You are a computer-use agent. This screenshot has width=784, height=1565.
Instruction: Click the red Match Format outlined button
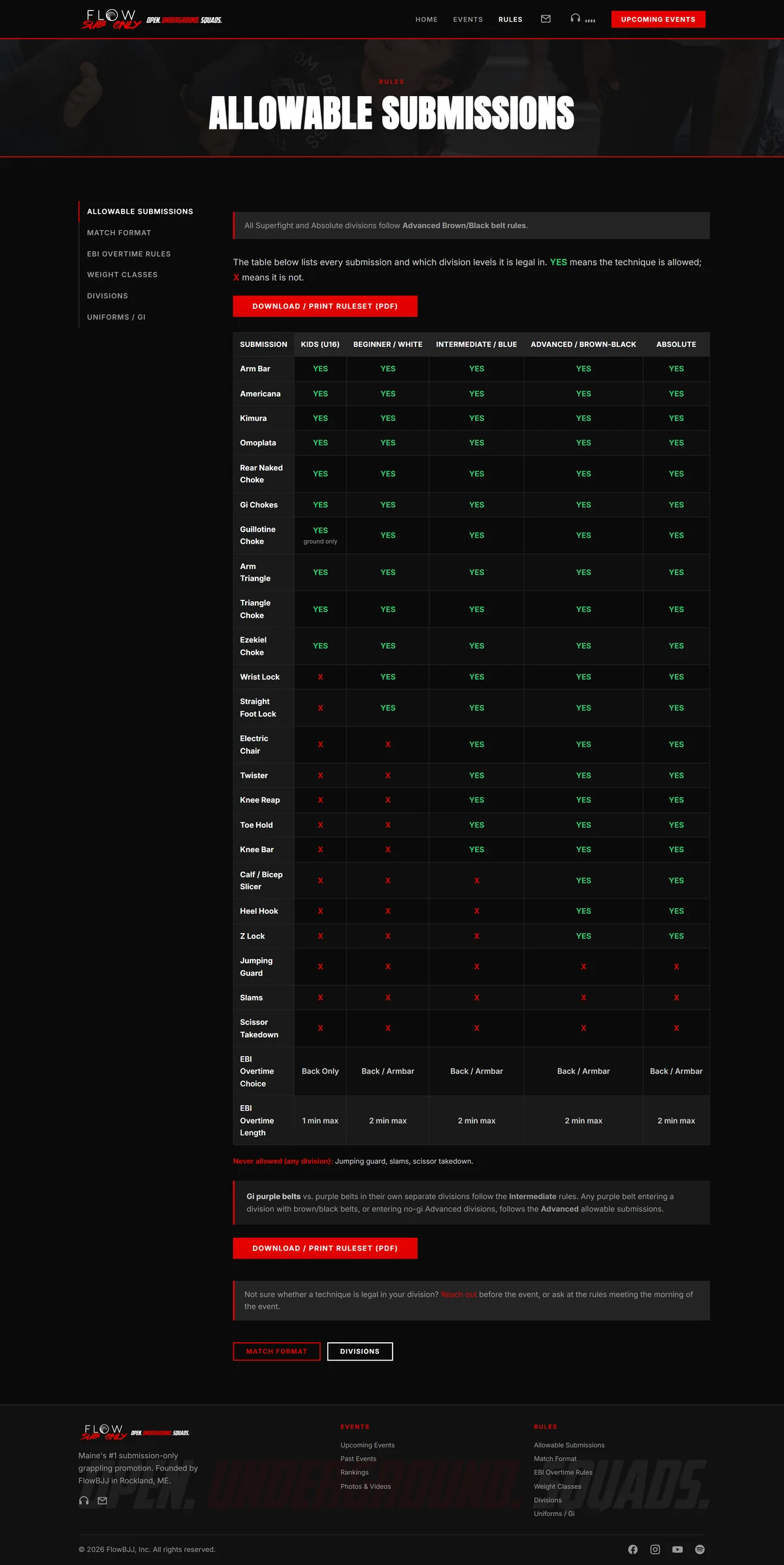(x=276, y=1351)
